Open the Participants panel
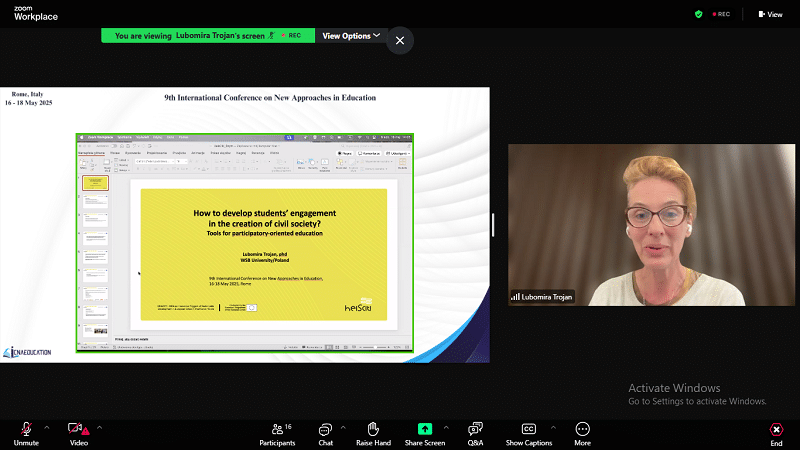This screenshot has width=800, height=450. pos(276,428)
